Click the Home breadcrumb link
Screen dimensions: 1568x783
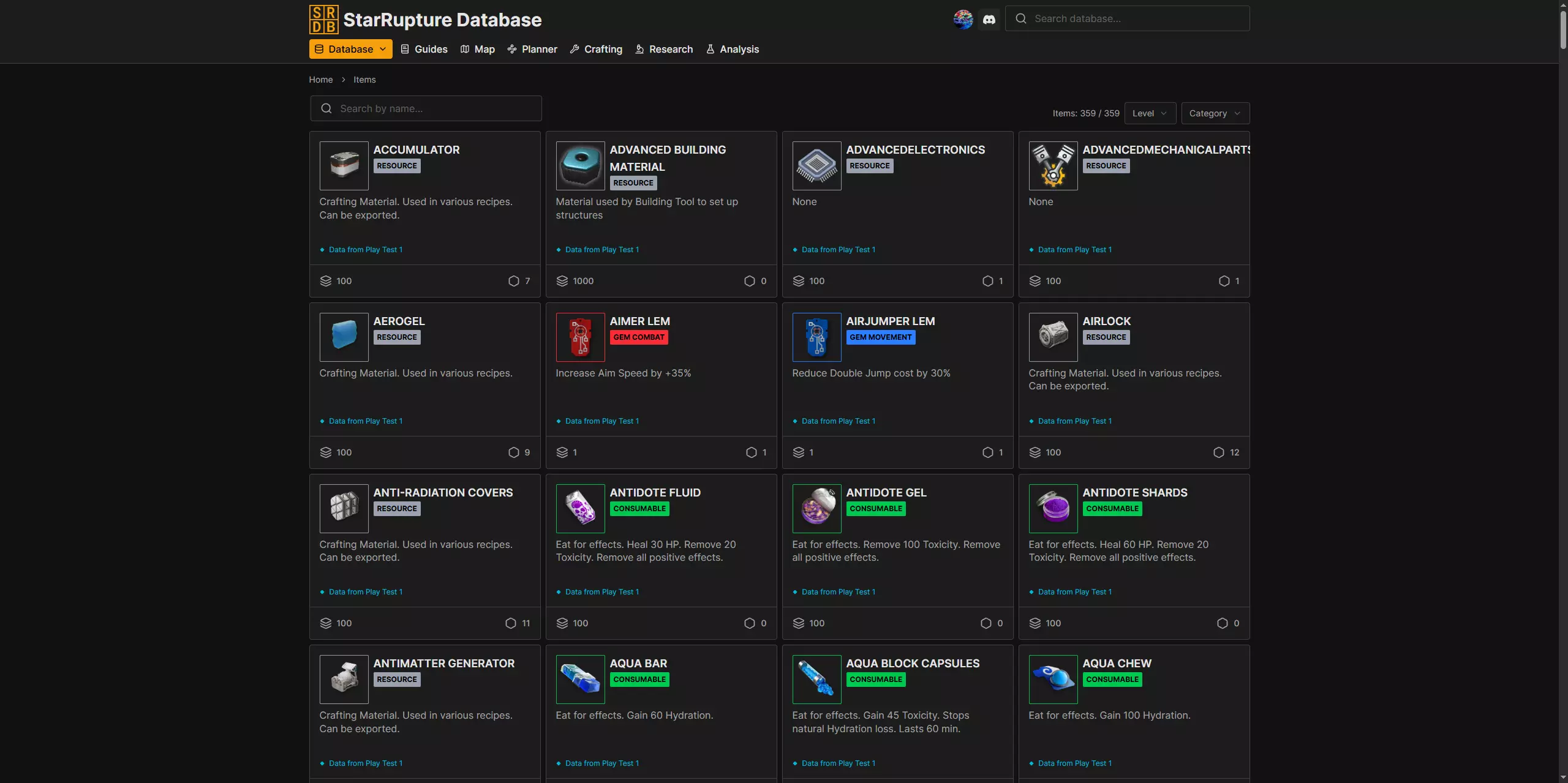[x=320, y=80]
